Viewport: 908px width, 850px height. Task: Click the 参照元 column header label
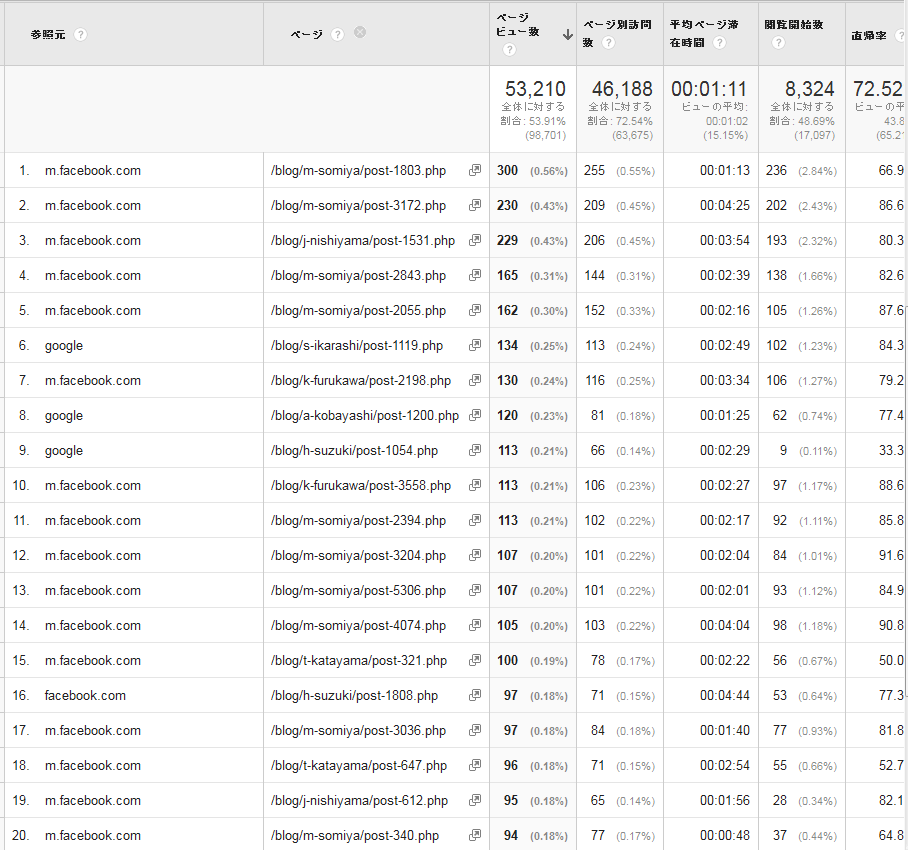click(48, 34)
